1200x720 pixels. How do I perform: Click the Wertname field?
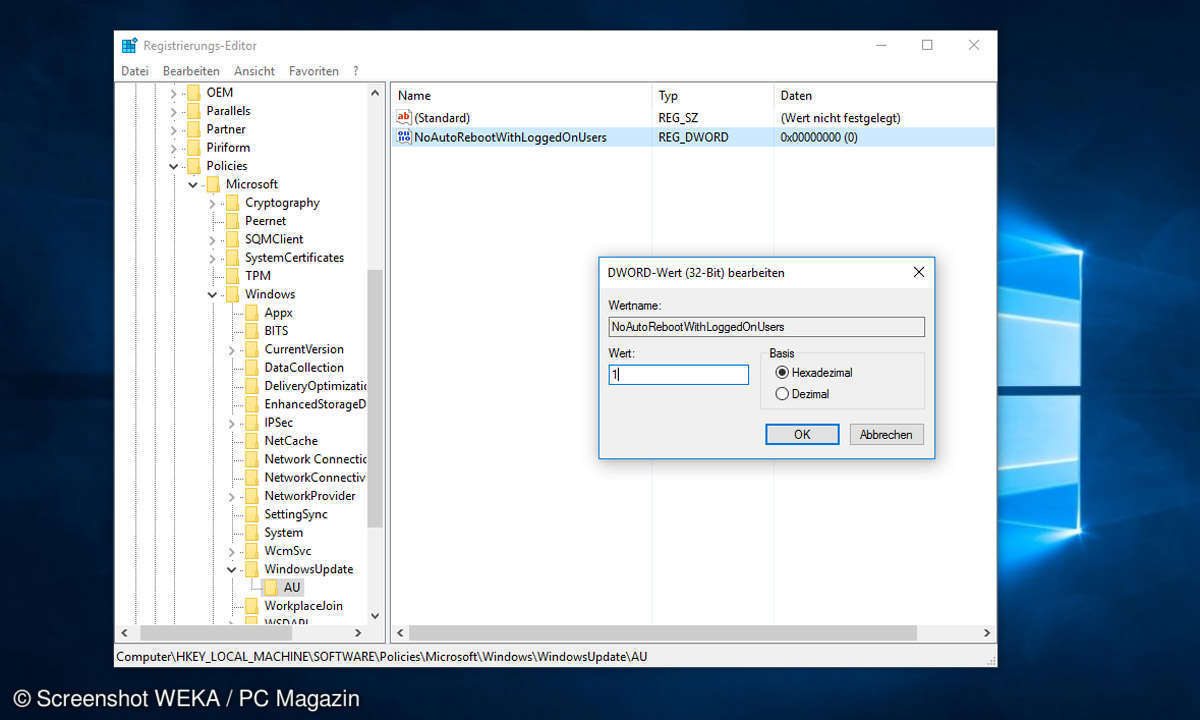766,327
